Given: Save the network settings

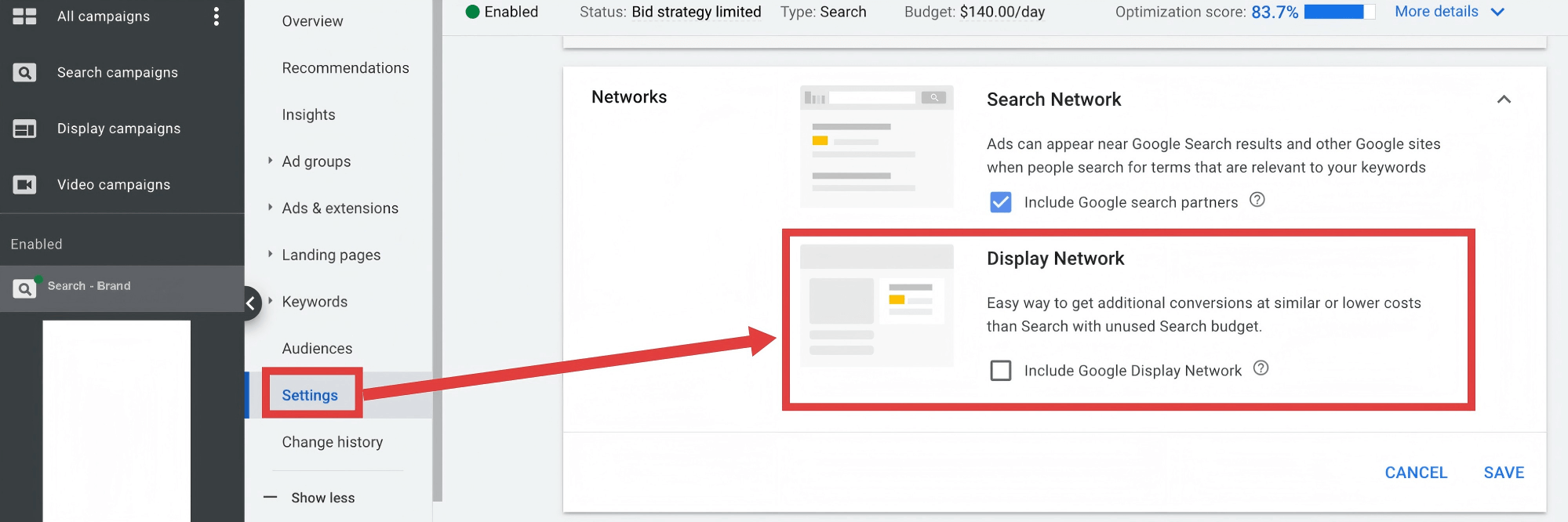Looking at the screenshot, I should click(x=1503, y=473).
